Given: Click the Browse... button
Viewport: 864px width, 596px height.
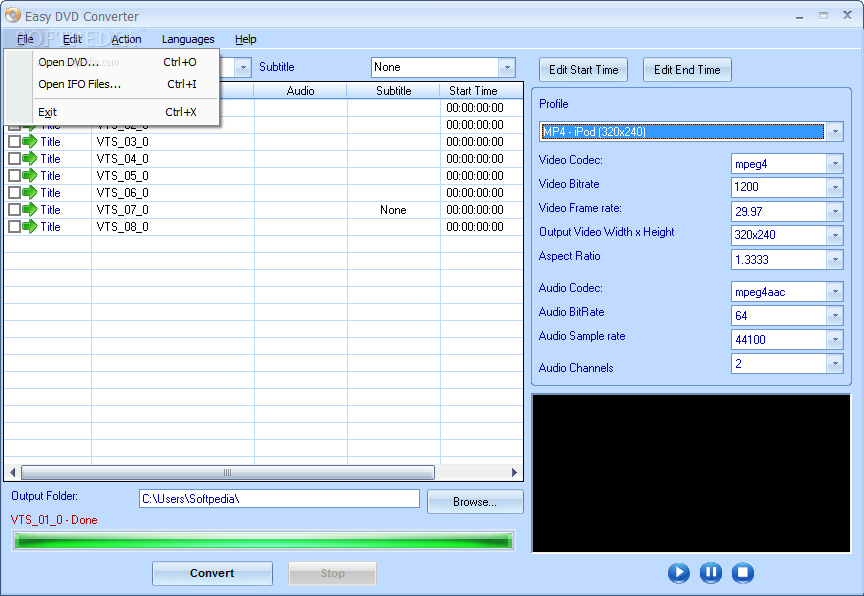Looking at the screenshot, I should (x=475, y=502).
